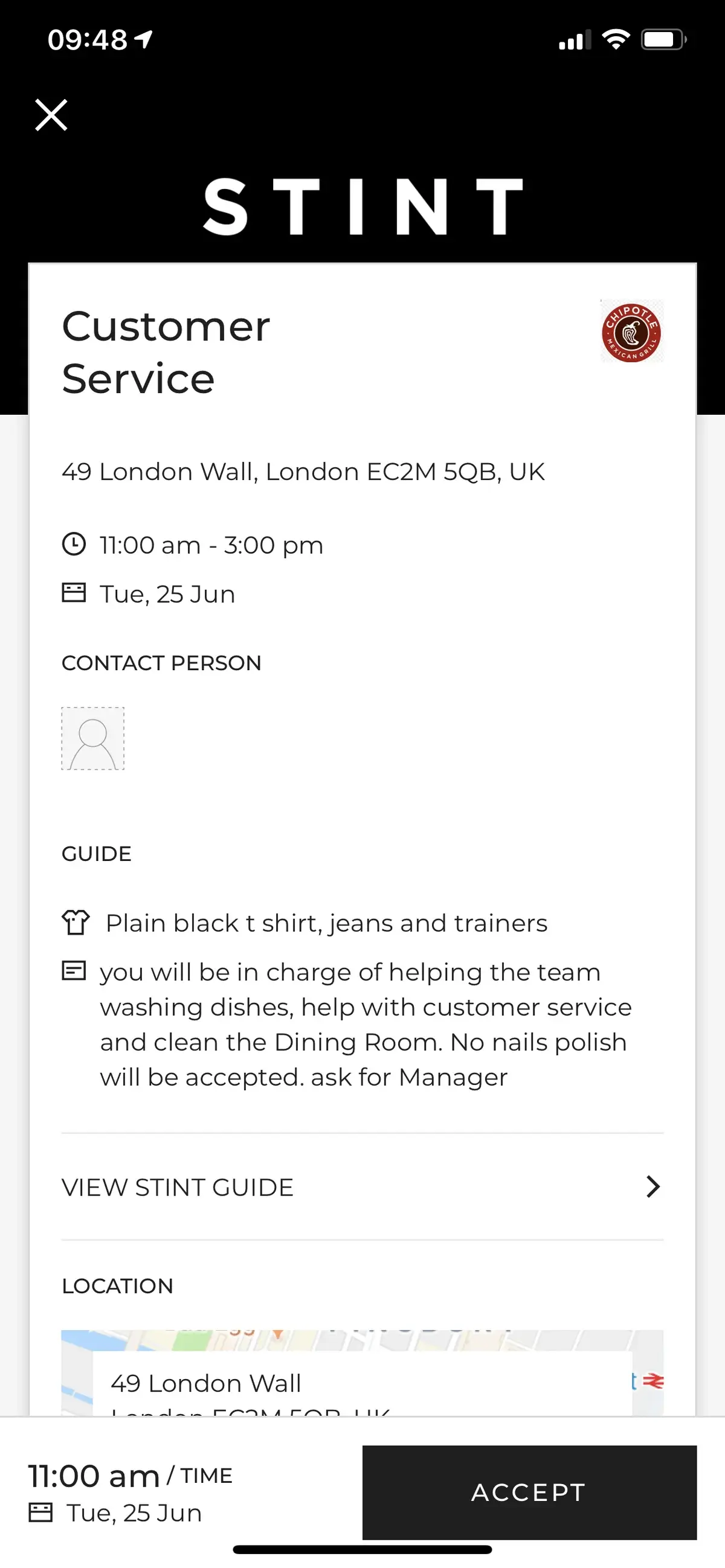Tap the bottom bar calendar icon
This screenshot has width=725, height=1568.
coord(41,1512)
